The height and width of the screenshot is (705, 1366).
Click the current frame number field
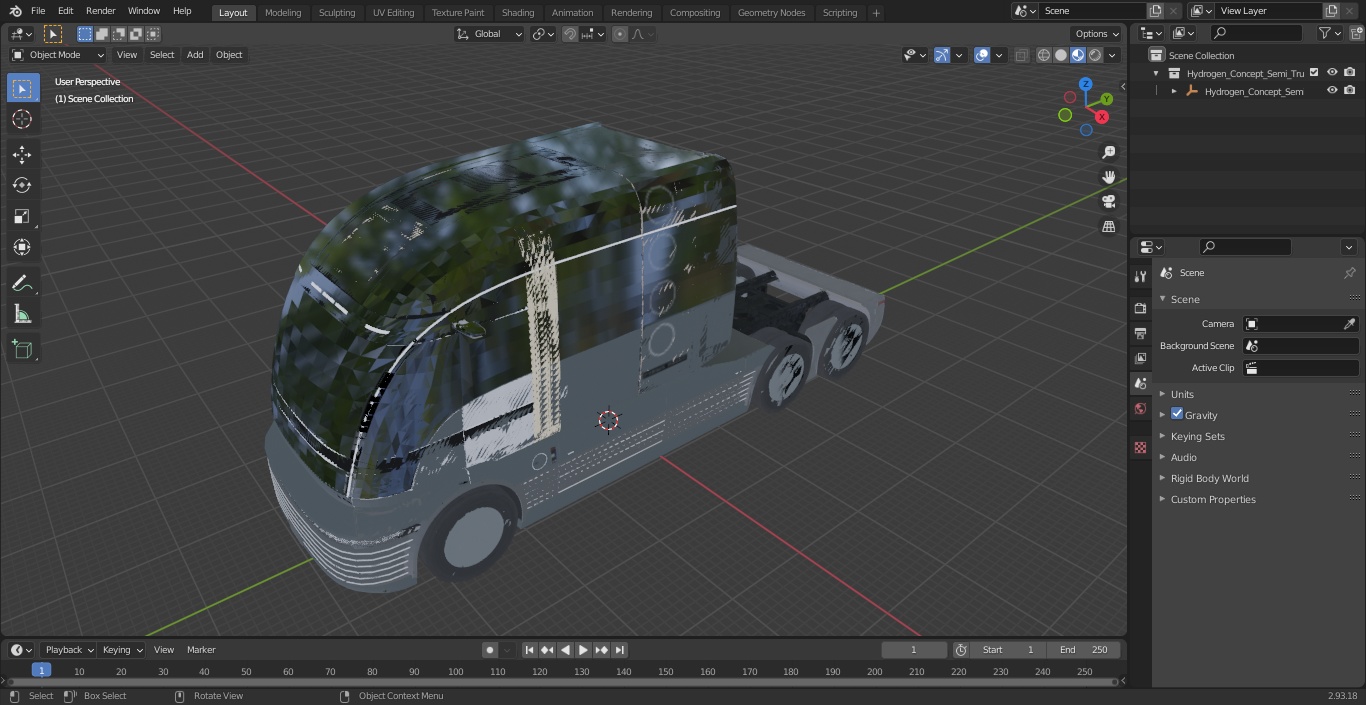click(913, 650)
